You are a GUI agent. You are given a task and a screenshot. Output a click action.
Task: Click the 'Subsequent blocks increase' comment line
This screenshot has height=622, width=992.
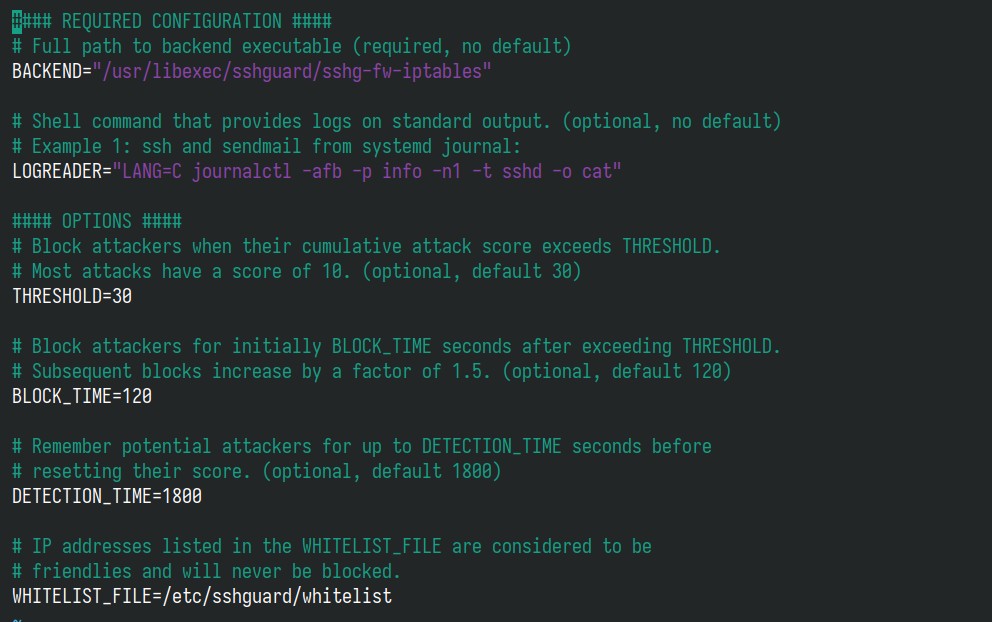(x=371, y=371)
